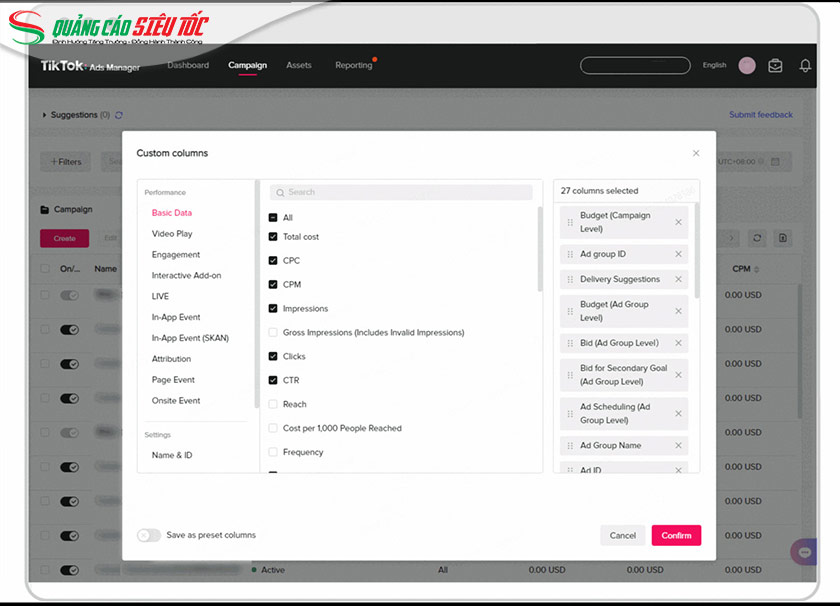Uncheck the Total cost checkbox
This screenshot has width=840, height=606.
273,237
